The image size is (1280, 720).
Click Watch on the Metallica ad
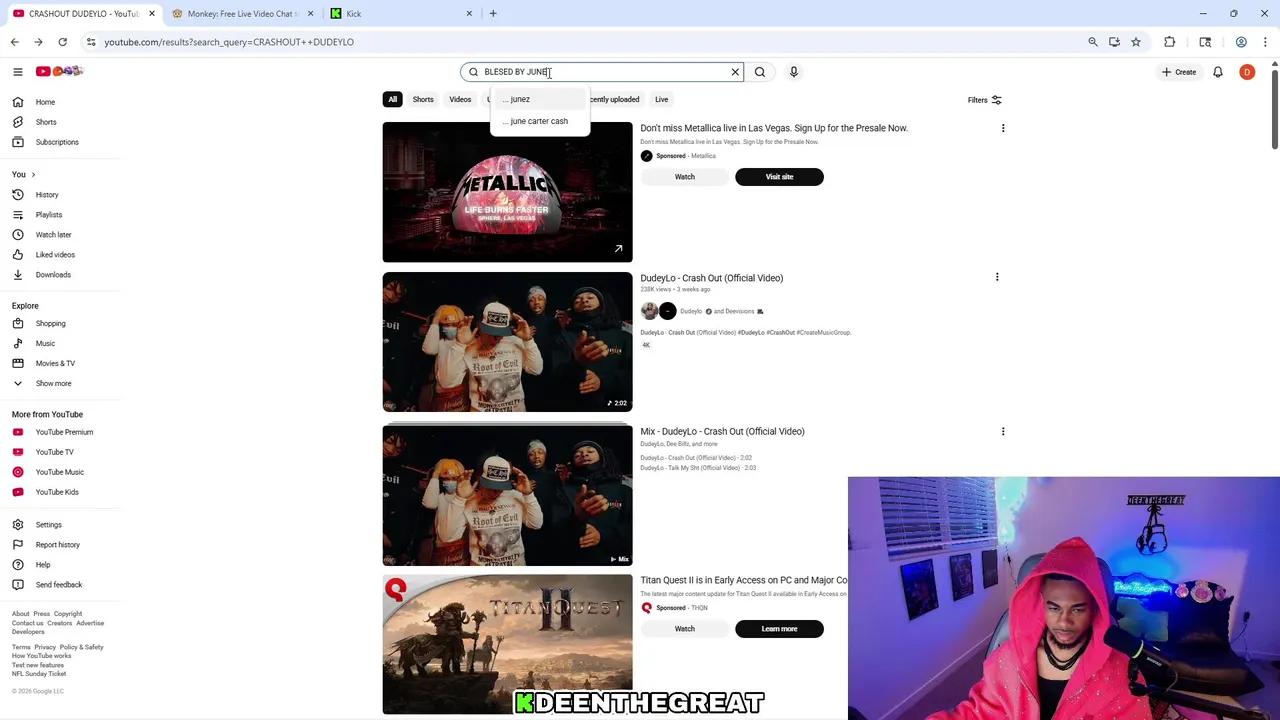click(x=684, y=177)
